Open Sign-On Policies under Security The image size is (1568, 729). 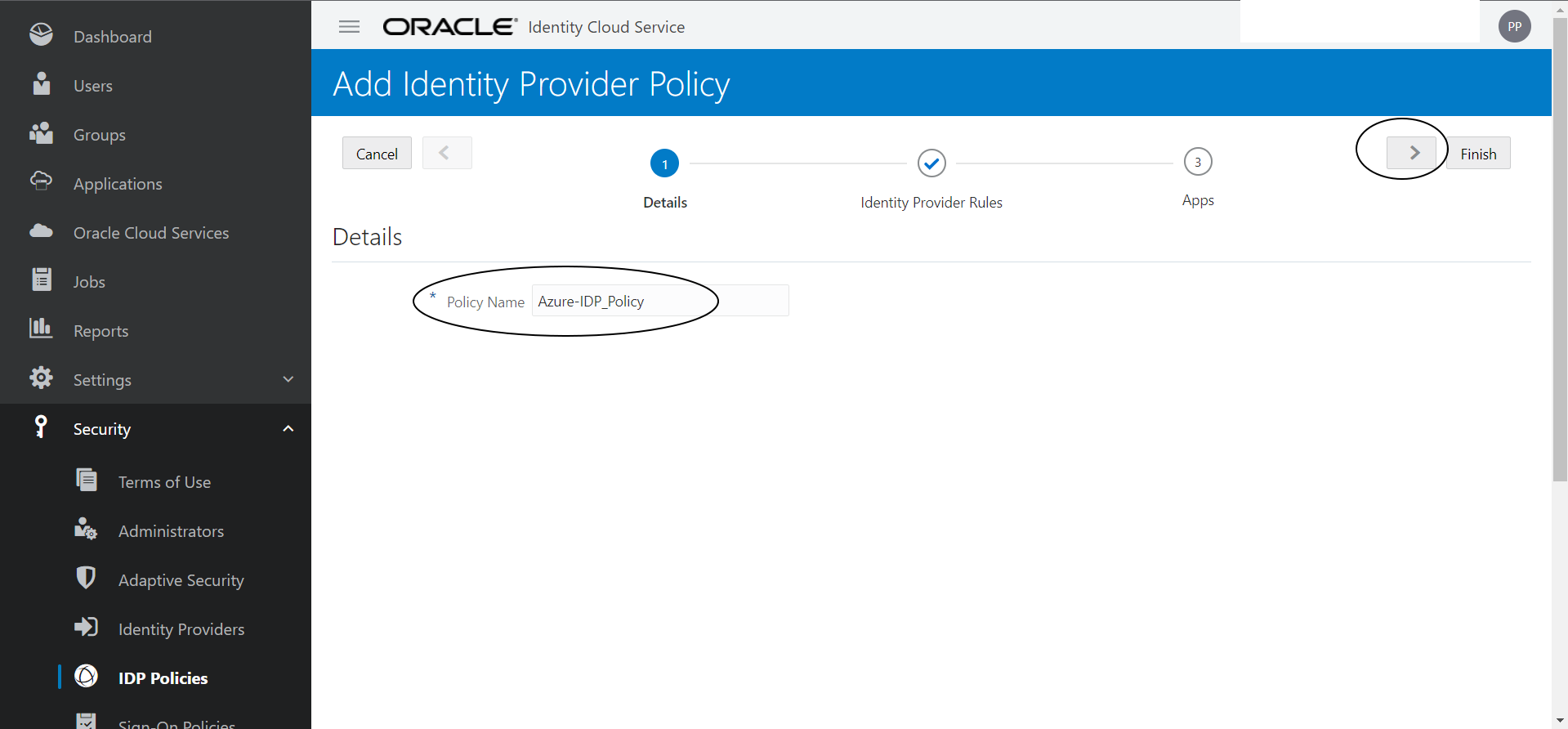(176, 722)
